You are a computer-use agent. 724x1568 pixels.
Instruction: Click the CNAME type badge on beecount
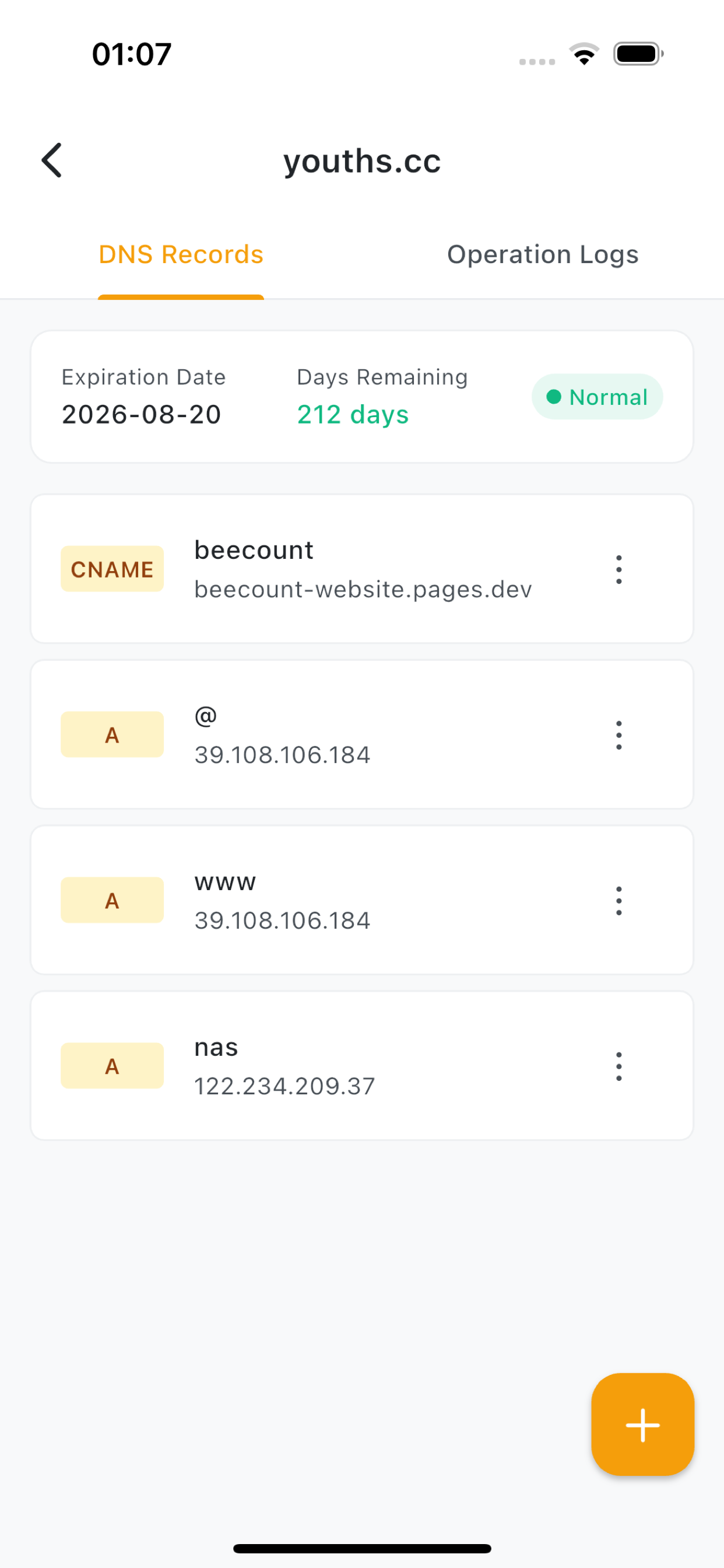(112, 569)
